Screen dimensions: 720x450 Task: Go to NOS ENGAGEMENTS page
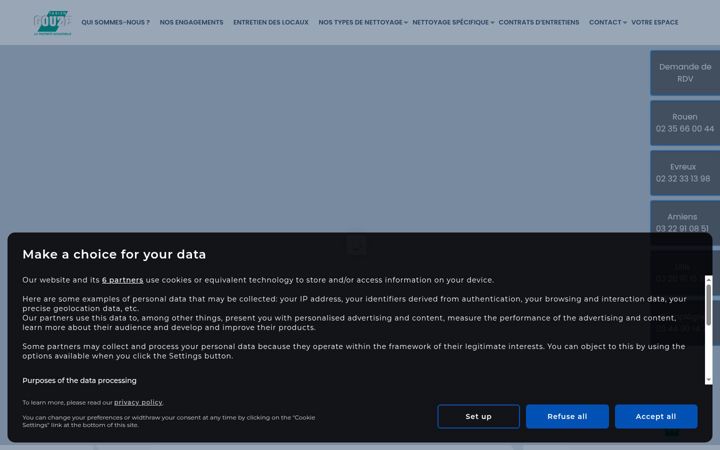(191, 22)
